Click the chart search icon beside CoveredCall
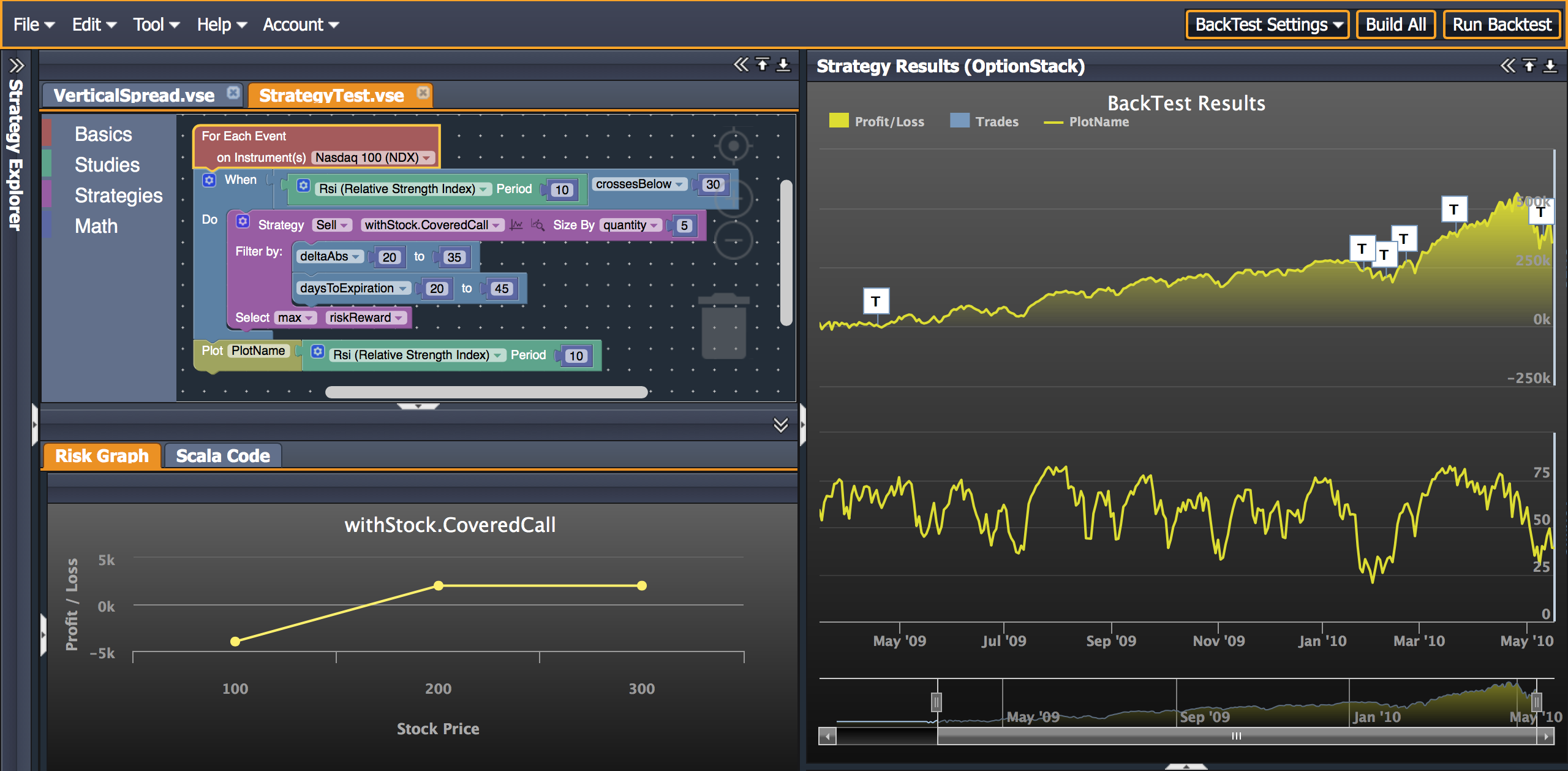 pos(537,225)
